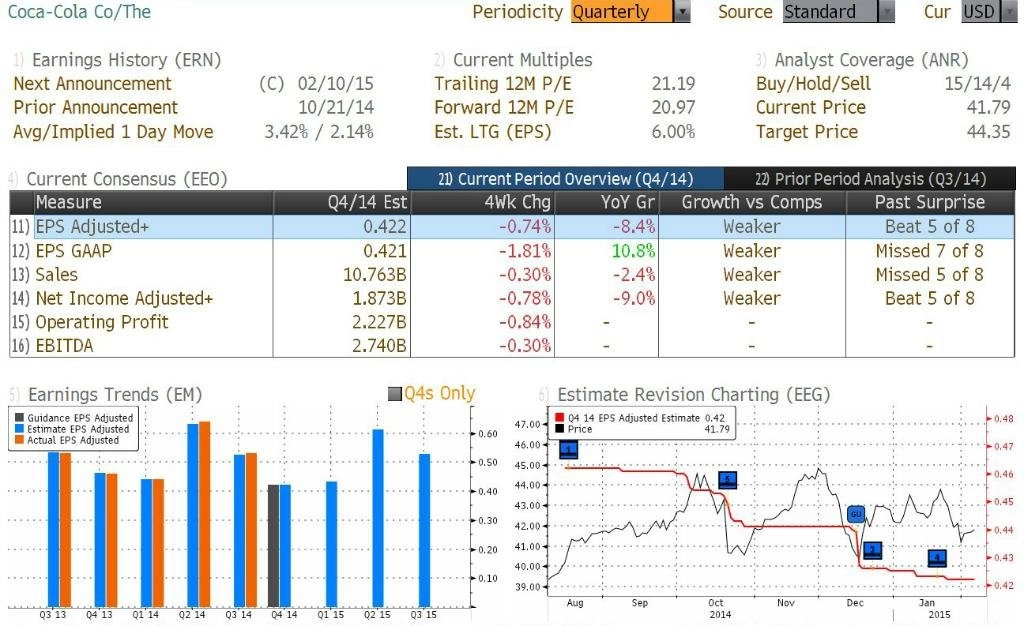This screenshot has width=1024, height=626.
Task: Click the Prior Announcement date 10/21/14
Action: tap(336, 107)
